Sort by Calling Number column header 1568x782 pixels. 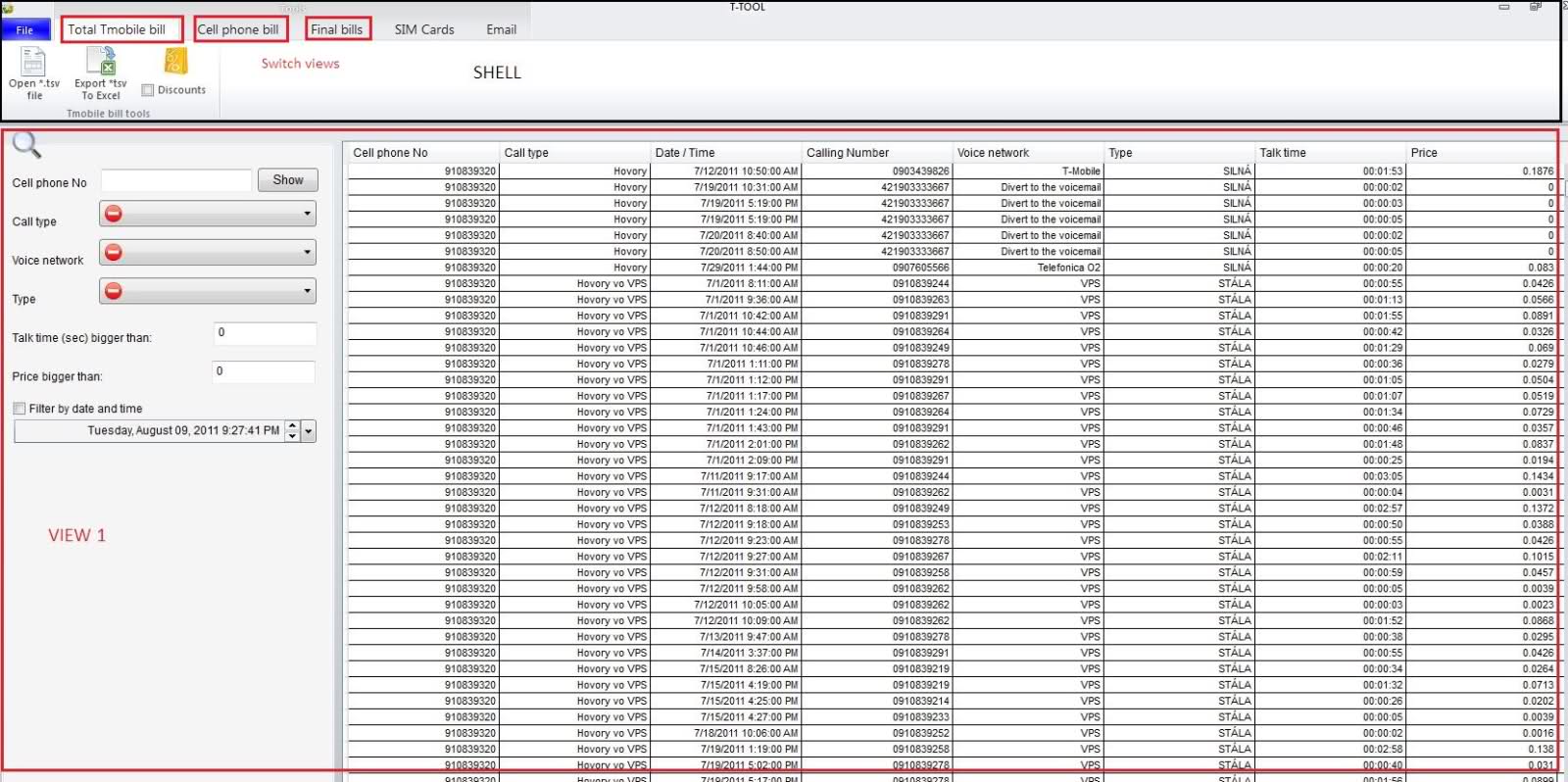pos(877,153)
